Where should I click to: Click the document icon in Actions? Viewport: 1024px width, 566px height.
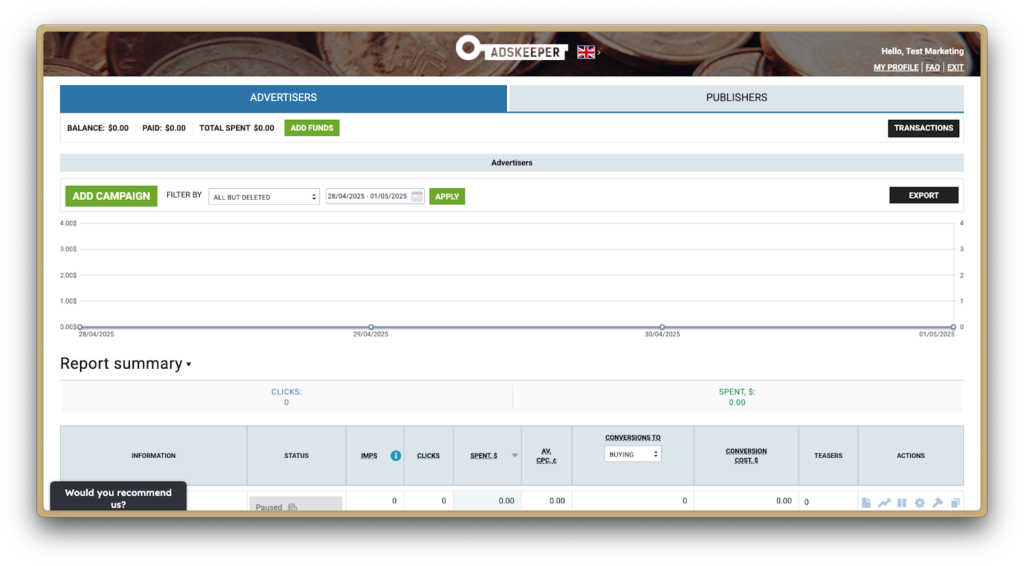pyautogui.click(x=866, y=503)
